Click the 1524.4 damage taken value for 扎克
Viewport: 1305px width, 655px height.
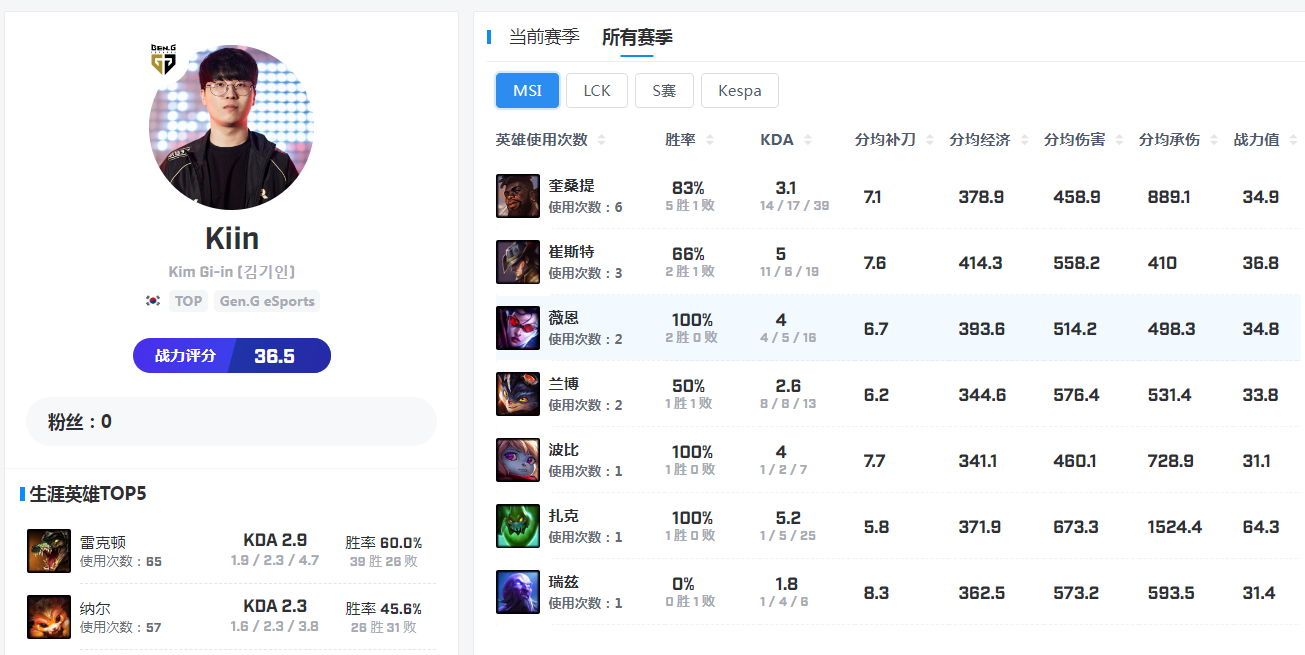coord(1175,526)
